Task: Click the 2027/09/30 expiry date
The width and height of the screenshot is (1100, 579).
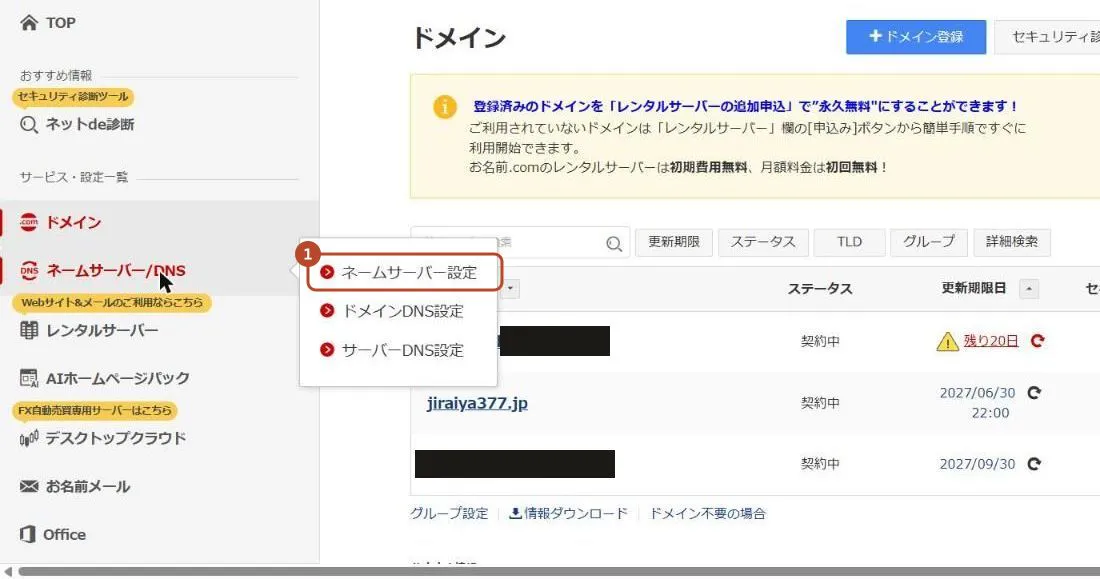Action: coord(977,464)
